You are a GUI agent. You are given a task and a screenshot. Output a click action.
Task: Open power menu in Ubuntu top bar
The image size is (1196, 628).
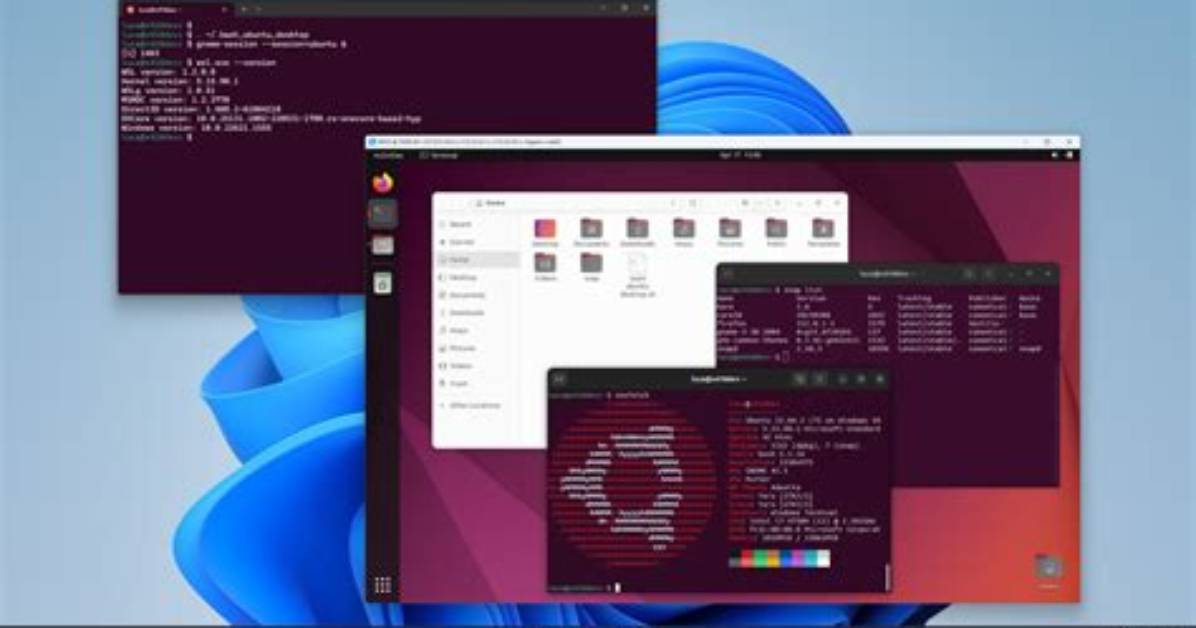(x=1069, y=155)
